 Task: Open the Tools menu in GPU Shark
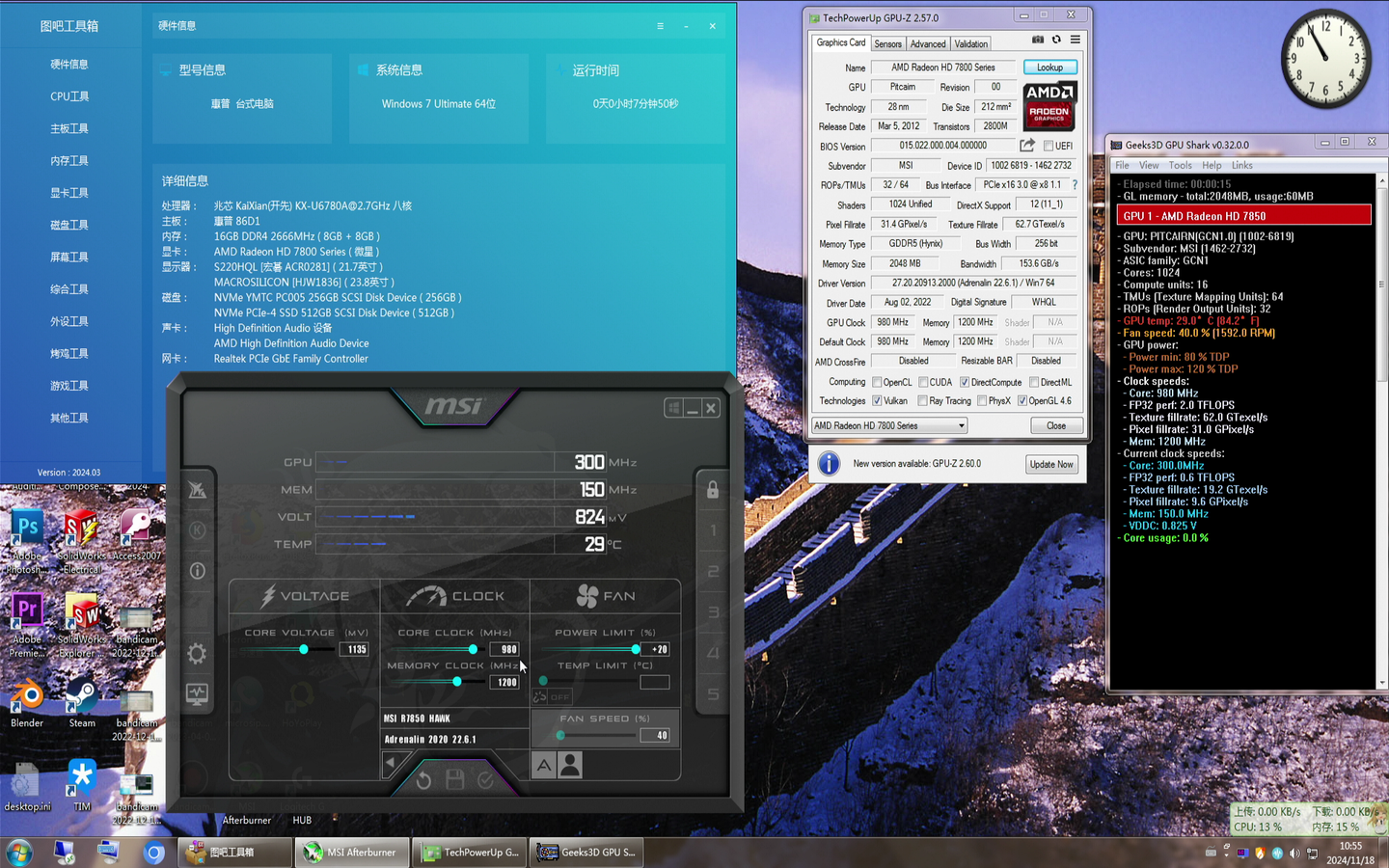point(1180,165)
